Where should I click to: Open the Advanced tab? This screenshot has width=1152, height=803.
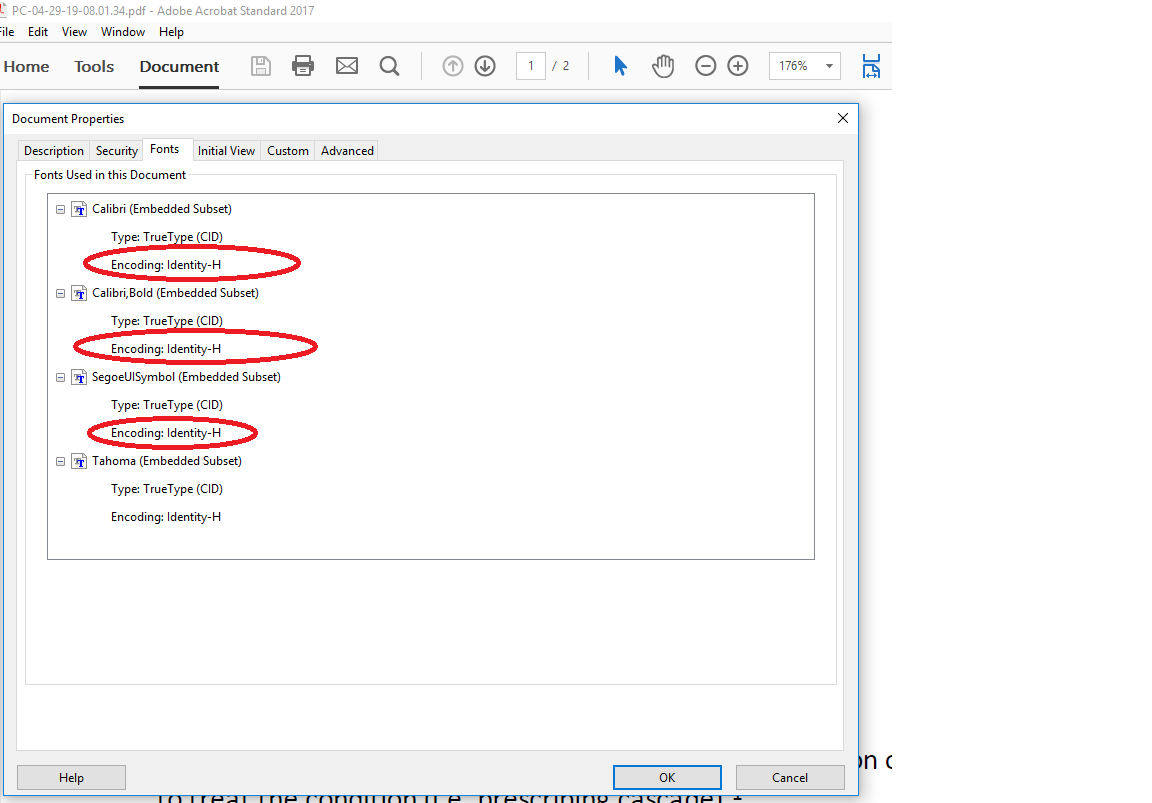[347, 151]
